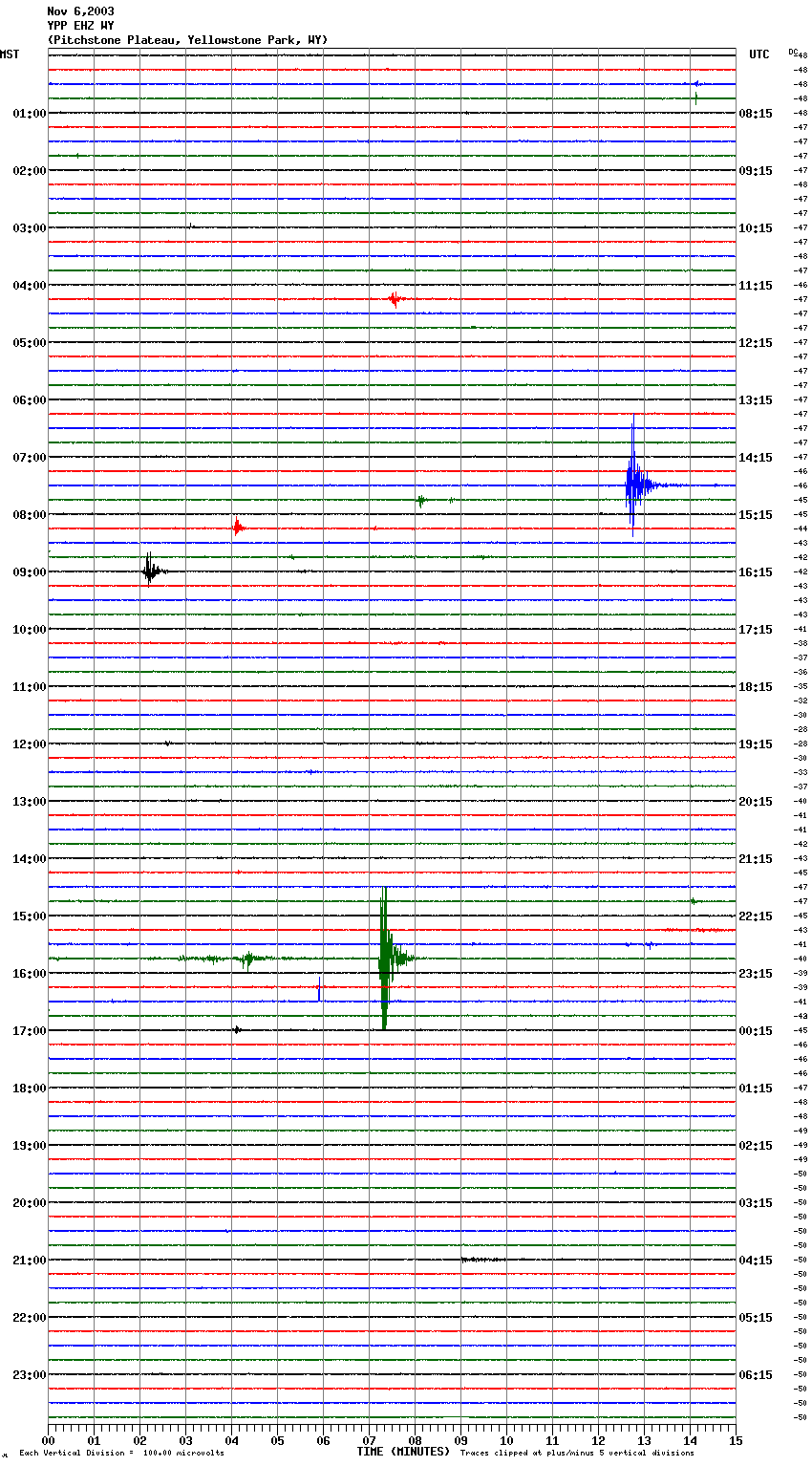
Task: Click the small red event on the 04:15 trace
Action: (395, 299)
